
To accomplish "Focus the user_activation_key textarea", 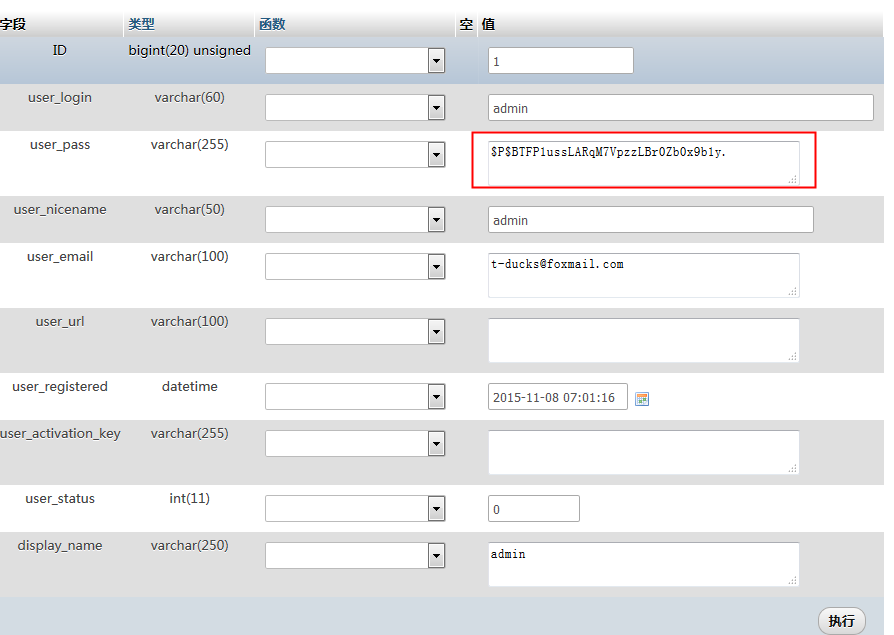I will 643,452.
